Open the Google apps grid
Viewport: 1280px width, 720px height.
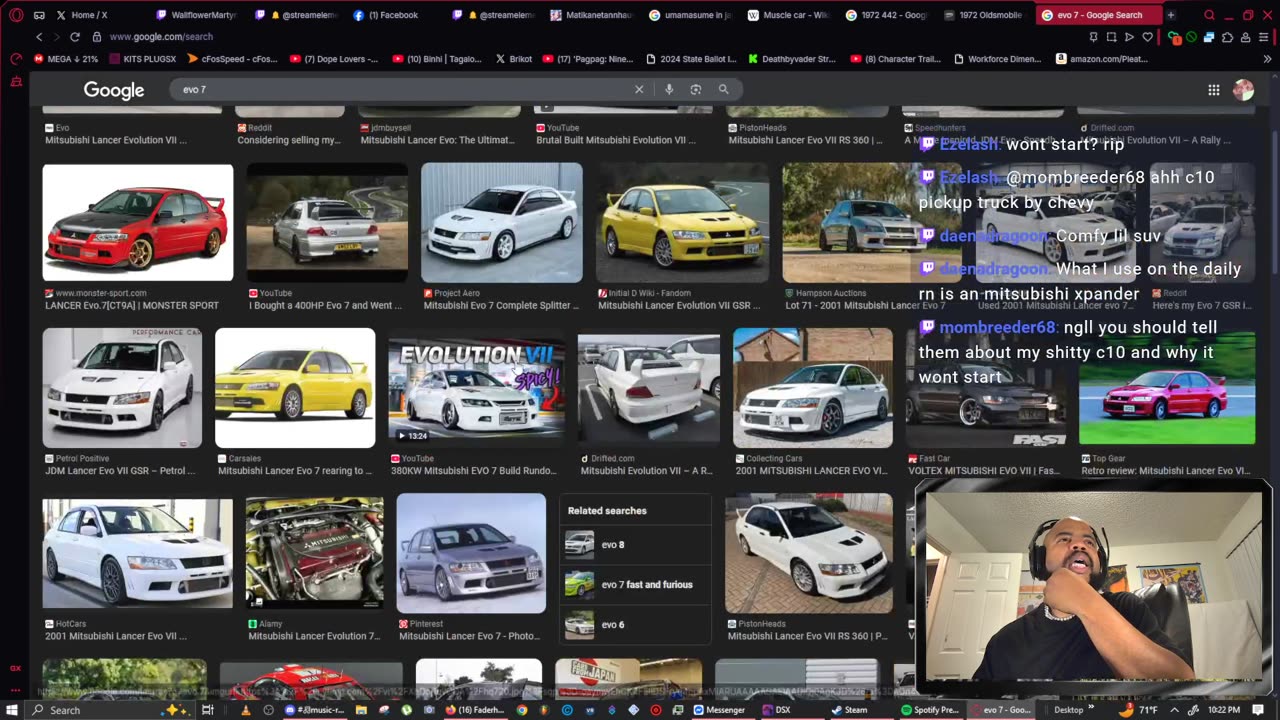tap(1213, 90)
